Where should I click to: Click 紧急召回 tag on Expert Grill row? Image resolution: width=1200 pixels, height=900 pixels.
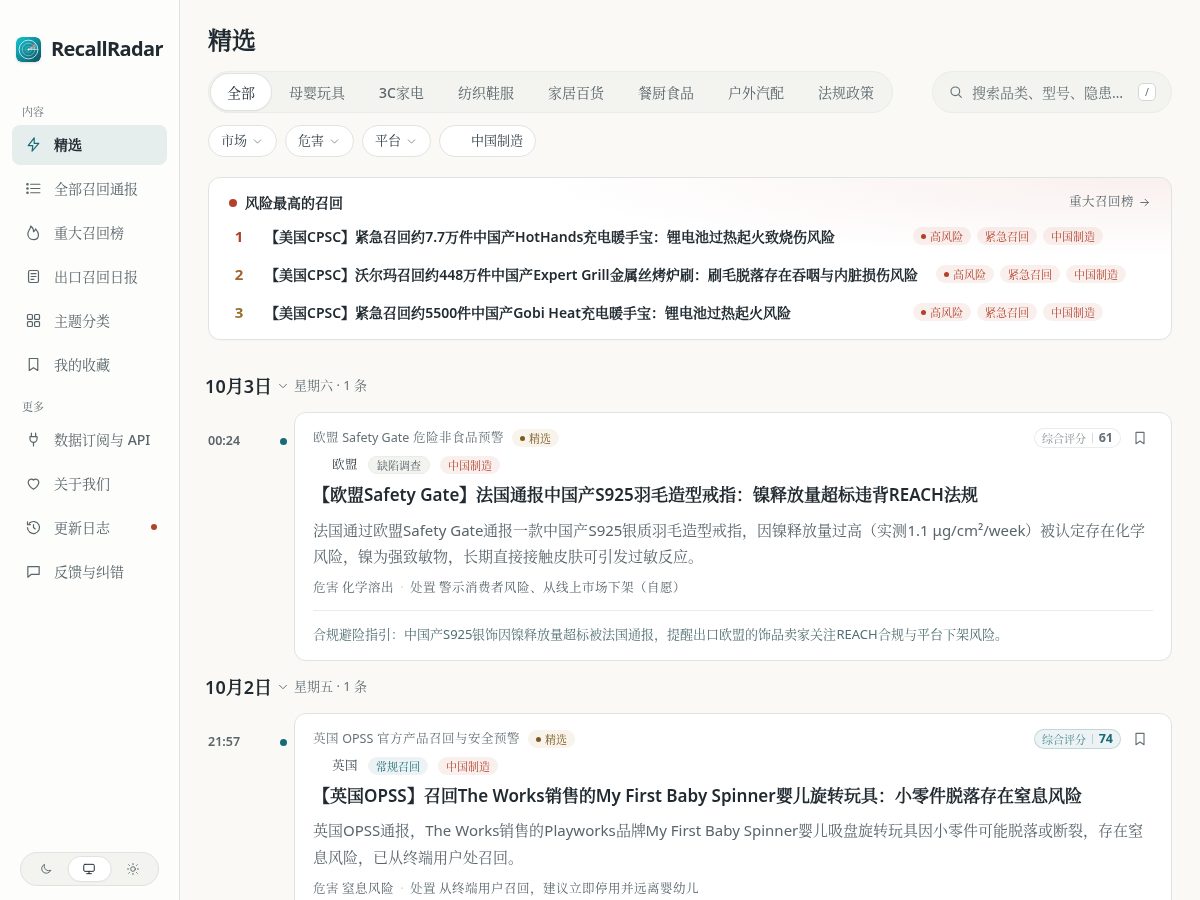pos(1029,275)
